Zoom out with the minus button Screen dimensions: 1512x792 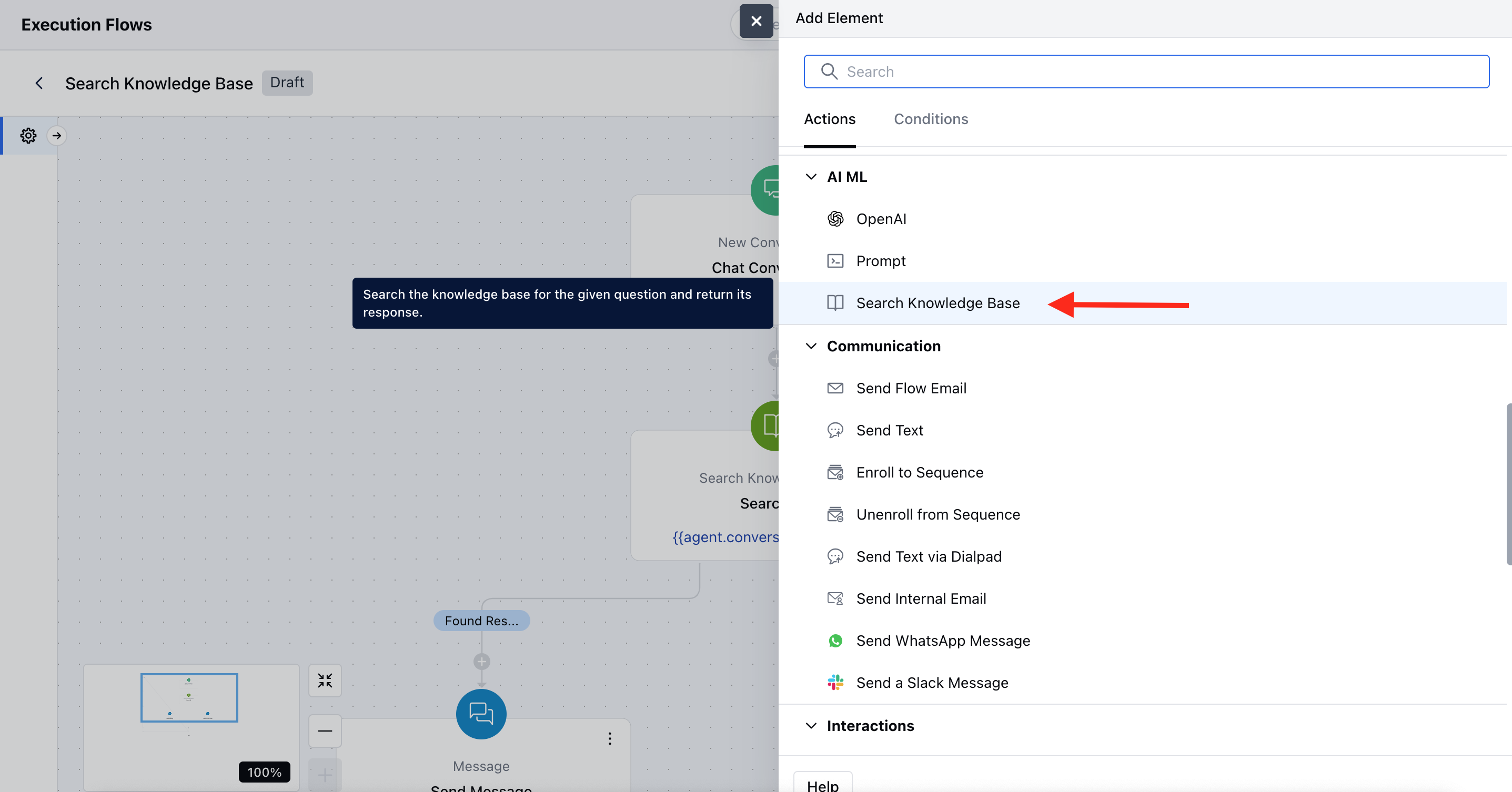[x=325, y=730]
